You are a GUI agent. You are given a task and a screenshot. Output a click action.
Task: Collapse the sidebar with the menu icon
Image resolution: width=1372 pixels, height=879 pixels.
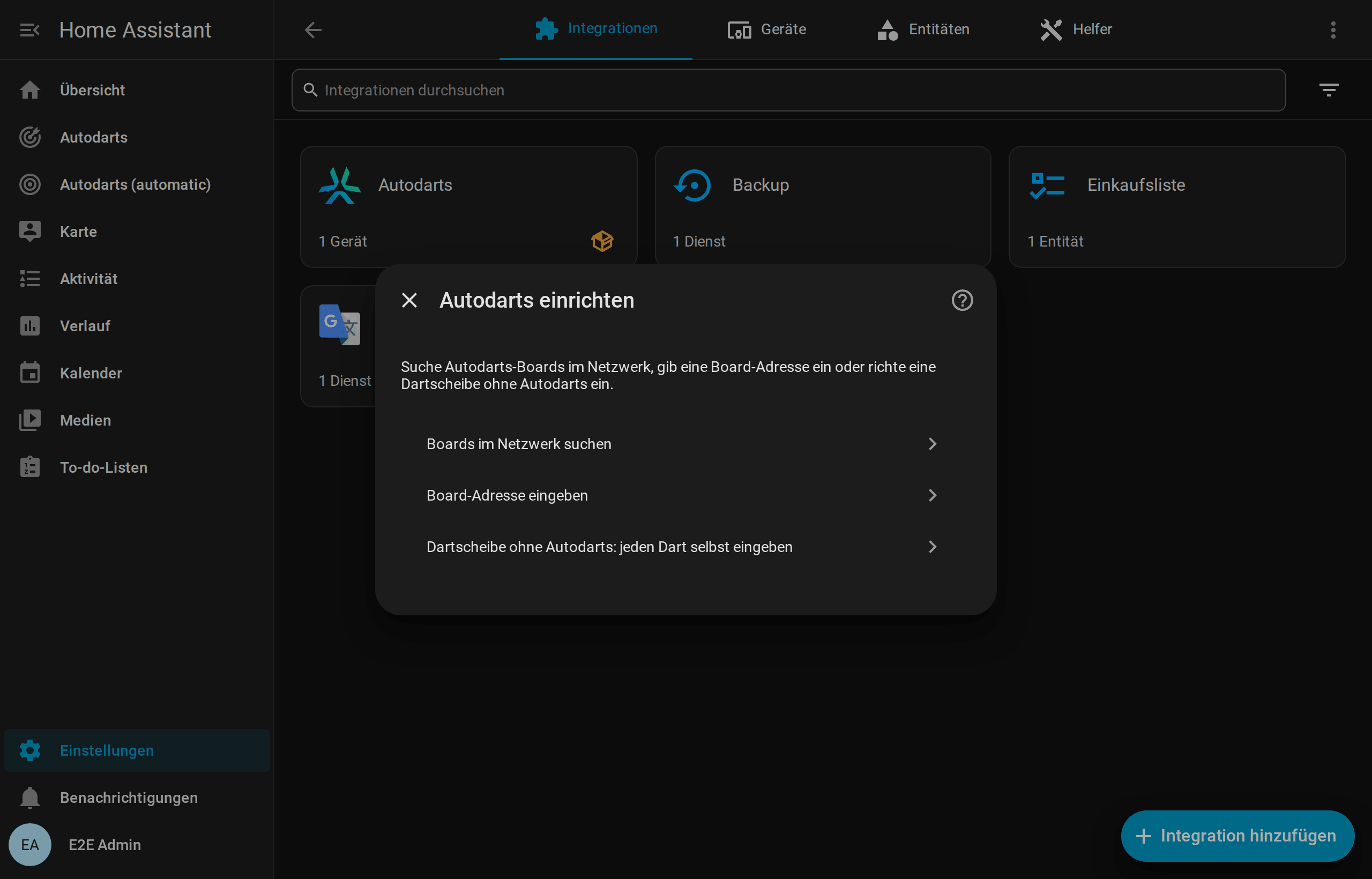[29, 29]
